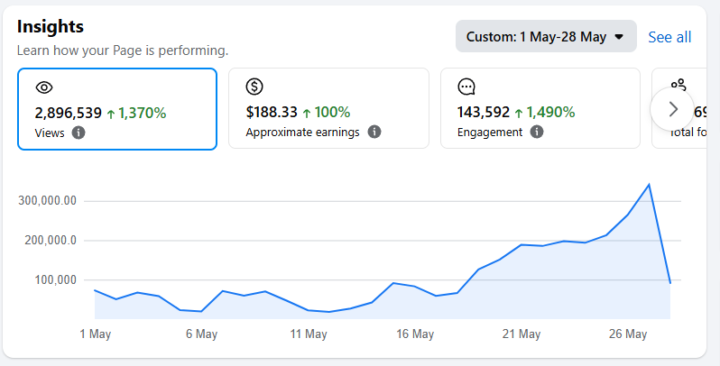Image resolution: width=720 pixels, height=366 pixels.
Task: Click the 6 May x-axis label
Action: [202, 334]
